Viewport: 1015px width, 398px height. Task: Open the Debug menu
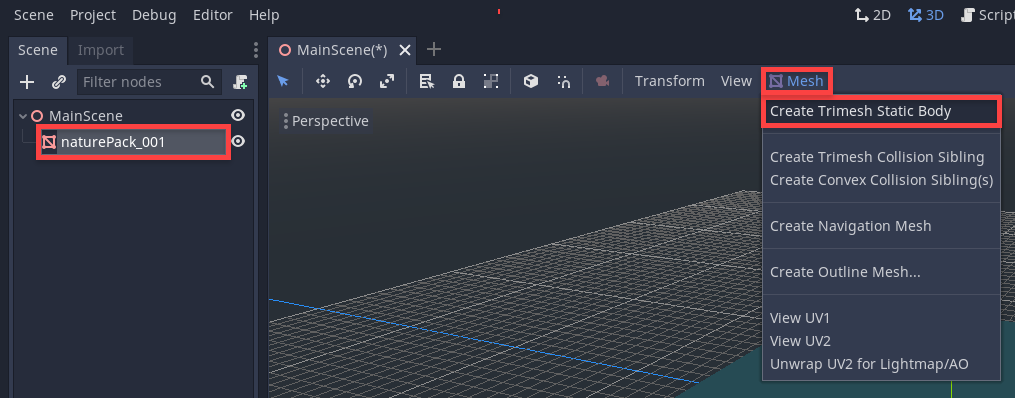tap(154, 15)
